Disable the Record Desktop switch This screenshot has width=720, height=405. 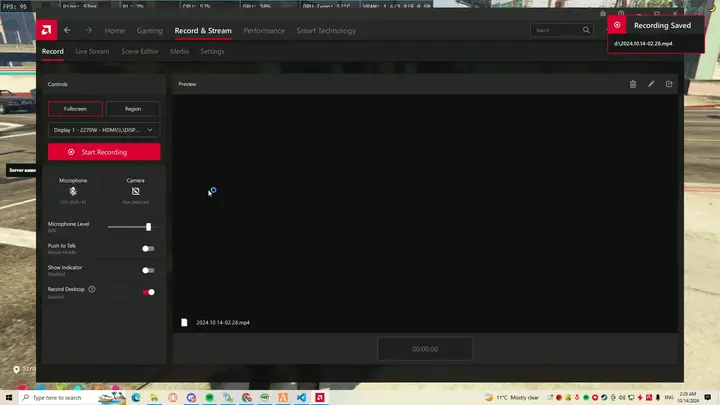(x=148, y=292)
